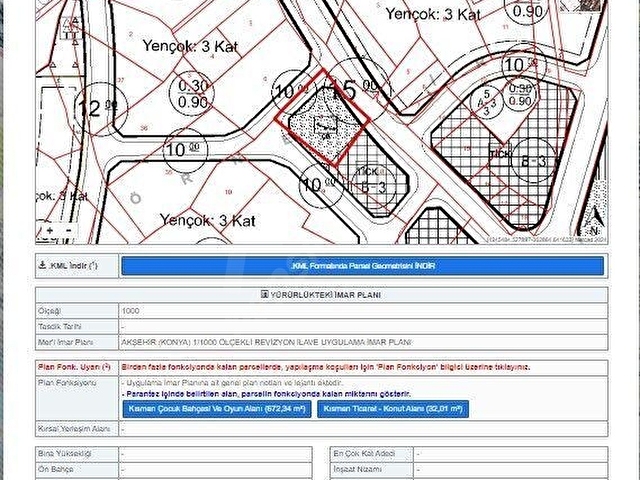Click the Ölçeği label
The width and height of the screenshot is (640, 480).
pos(49,311)
